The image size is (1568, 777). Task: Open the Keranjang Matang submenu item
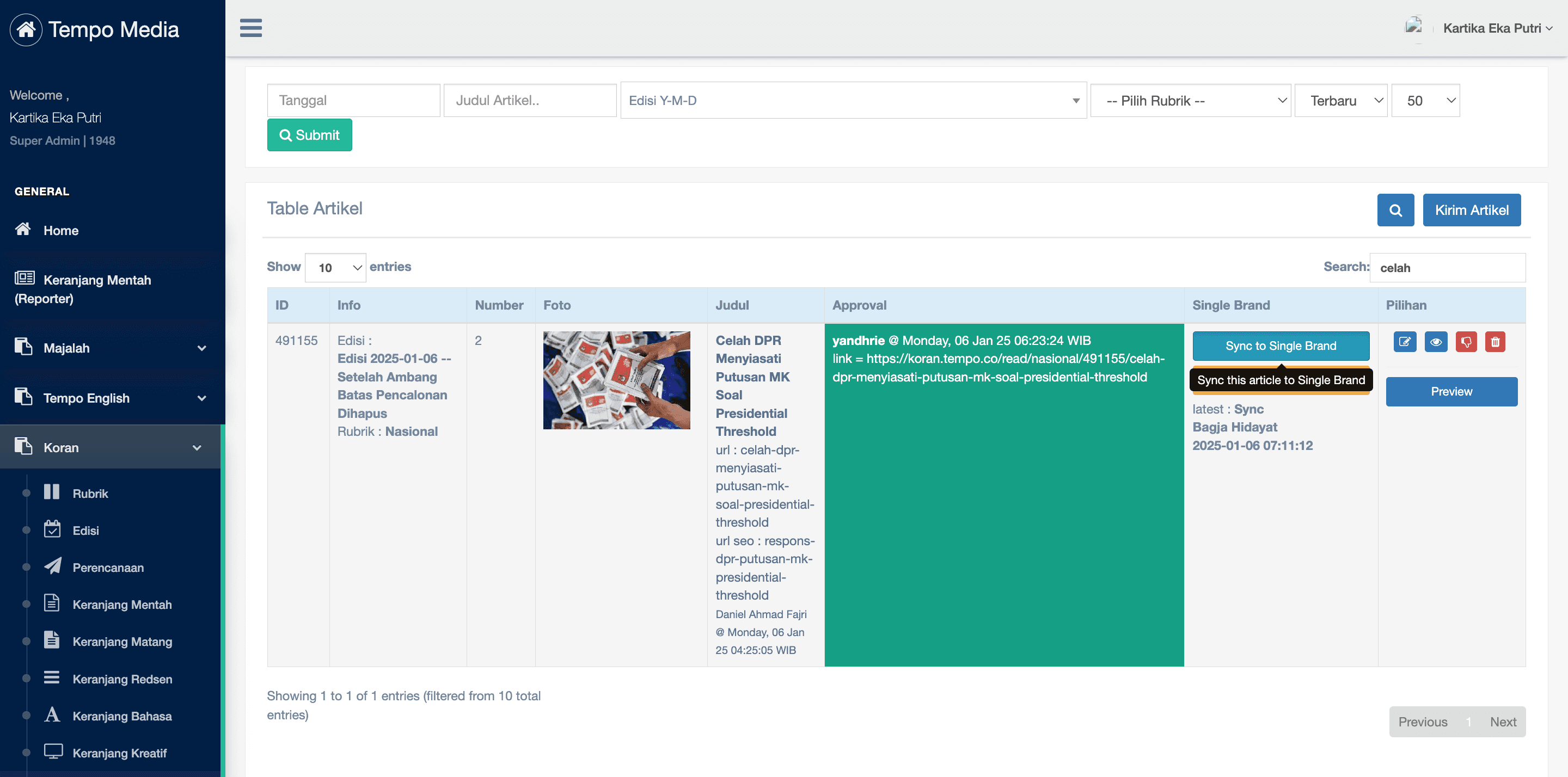click(x=122, y=642)
